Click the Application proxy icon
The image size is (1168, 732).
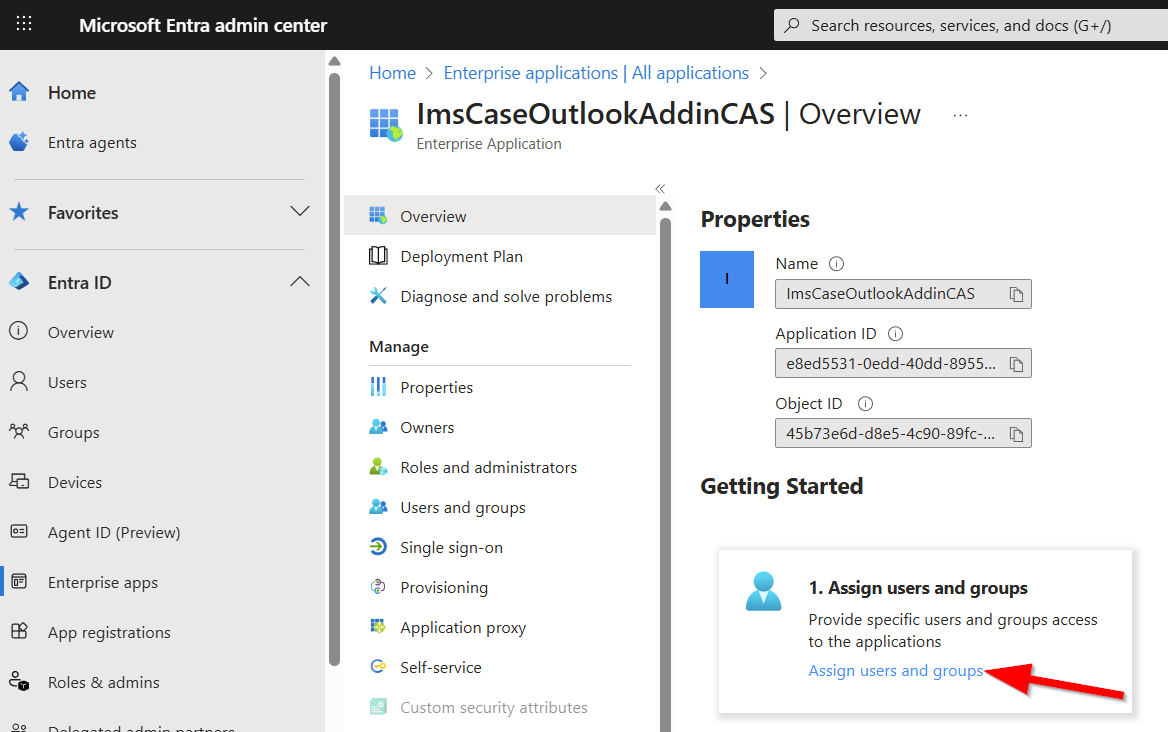[378, 626]
